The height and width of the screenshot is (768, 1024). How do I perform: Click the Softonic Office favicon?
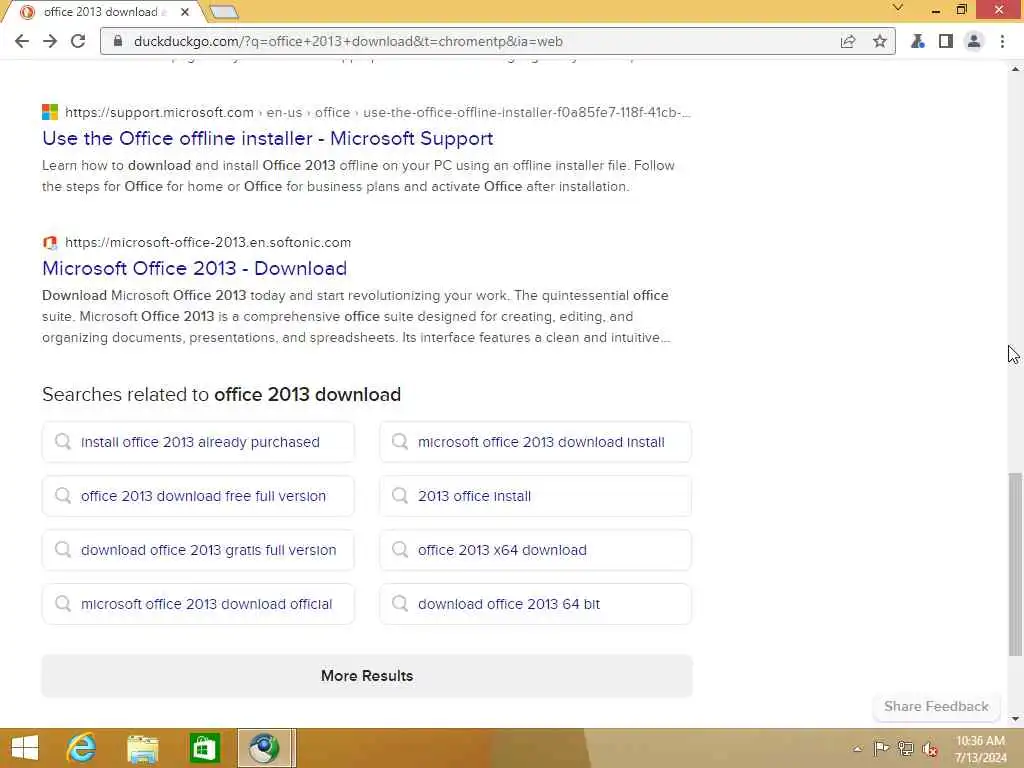click(50, 242)
